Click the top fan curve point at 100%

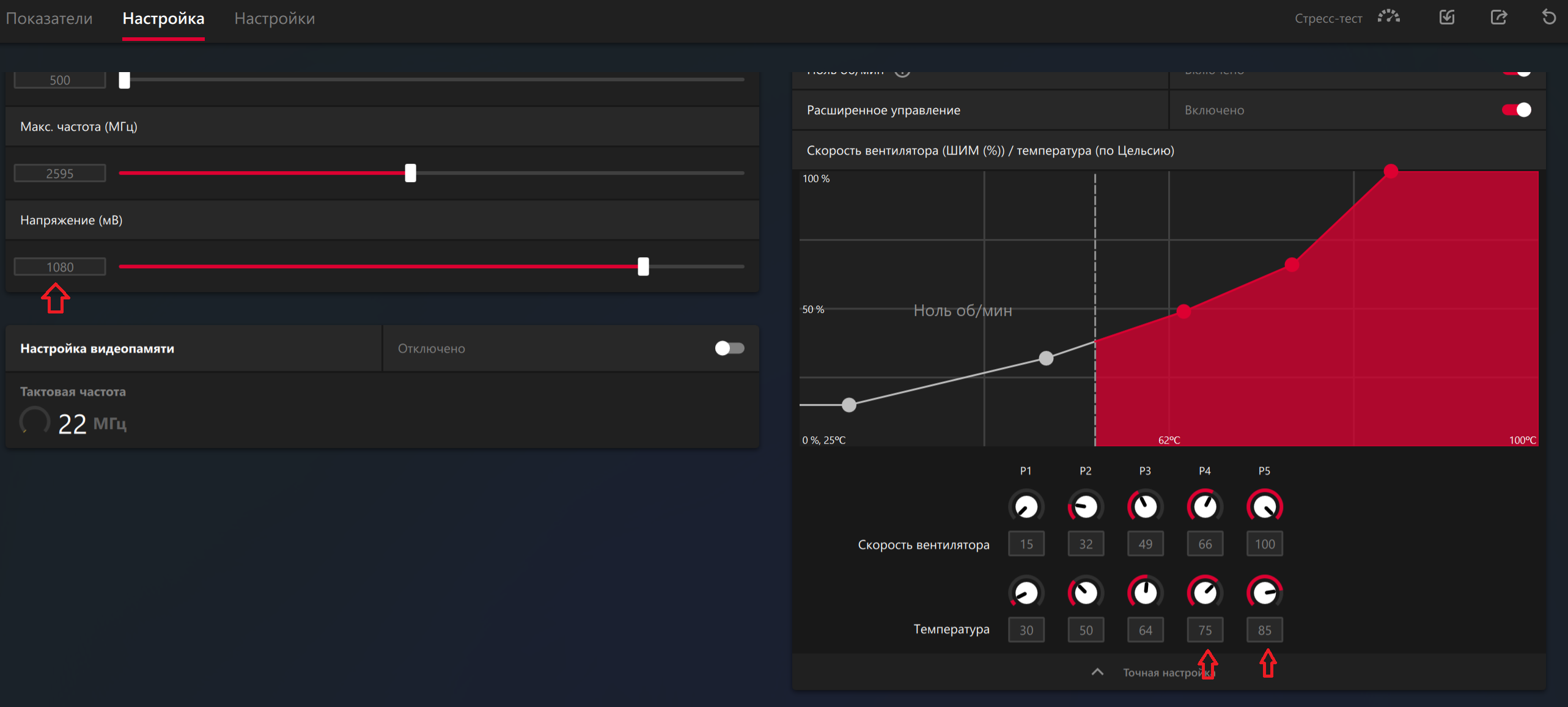(x=1391, y=171)
